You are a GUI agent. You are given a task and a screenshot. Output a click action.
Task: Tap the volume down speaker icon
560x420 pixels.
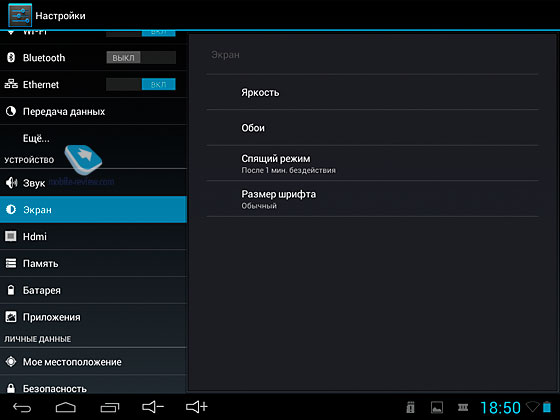[x=153, y=407]
